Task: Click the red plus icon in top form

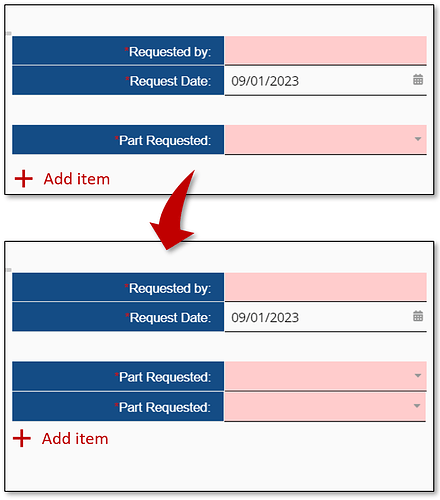Action: (x=24, y=179)
